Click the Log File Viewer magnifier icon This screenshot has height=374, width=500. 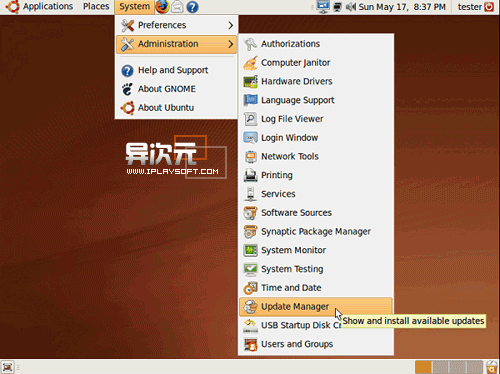250,119
